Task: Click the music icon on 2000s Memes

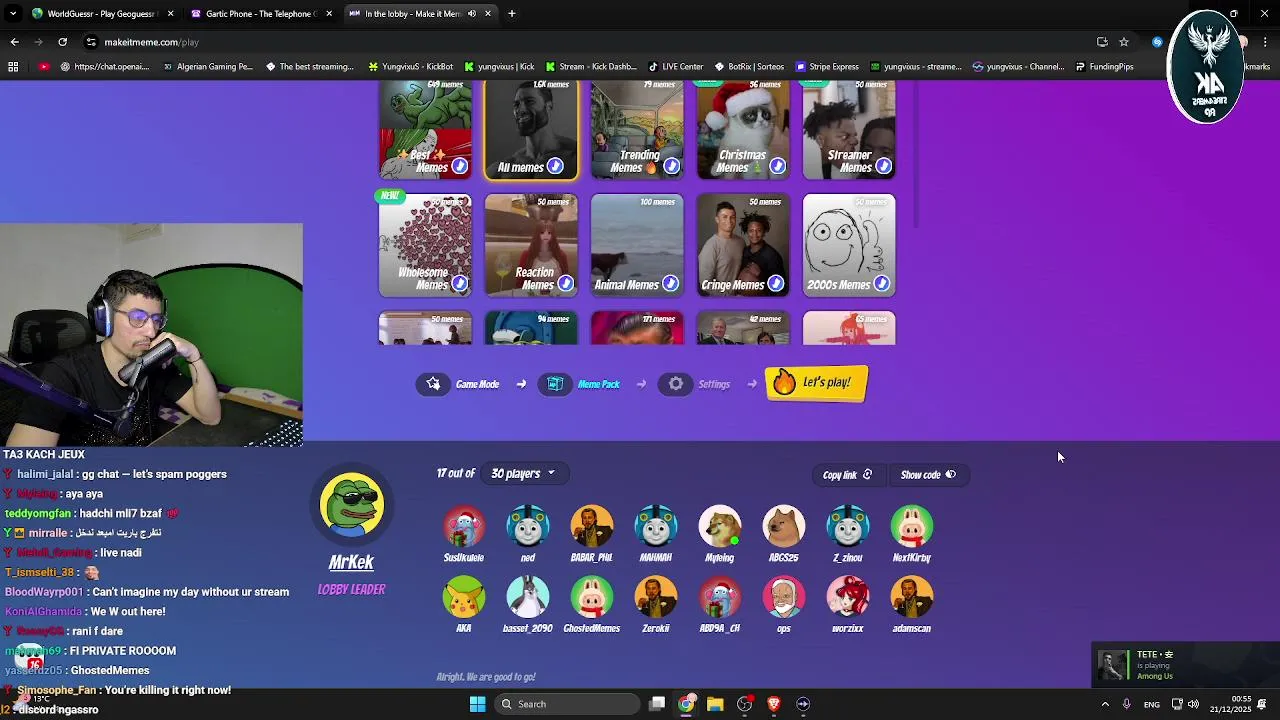Action: (x=883, y=284)
